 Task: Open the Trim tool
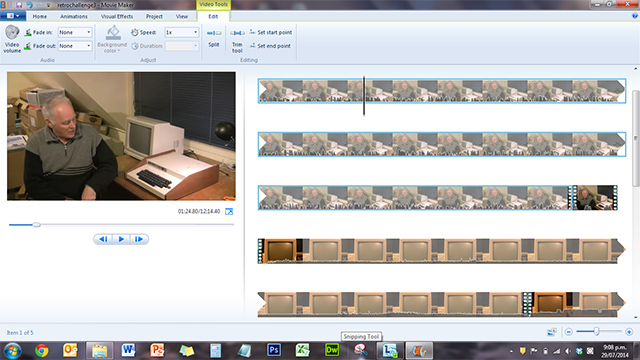pyautogui.click(x=237, y=40)
